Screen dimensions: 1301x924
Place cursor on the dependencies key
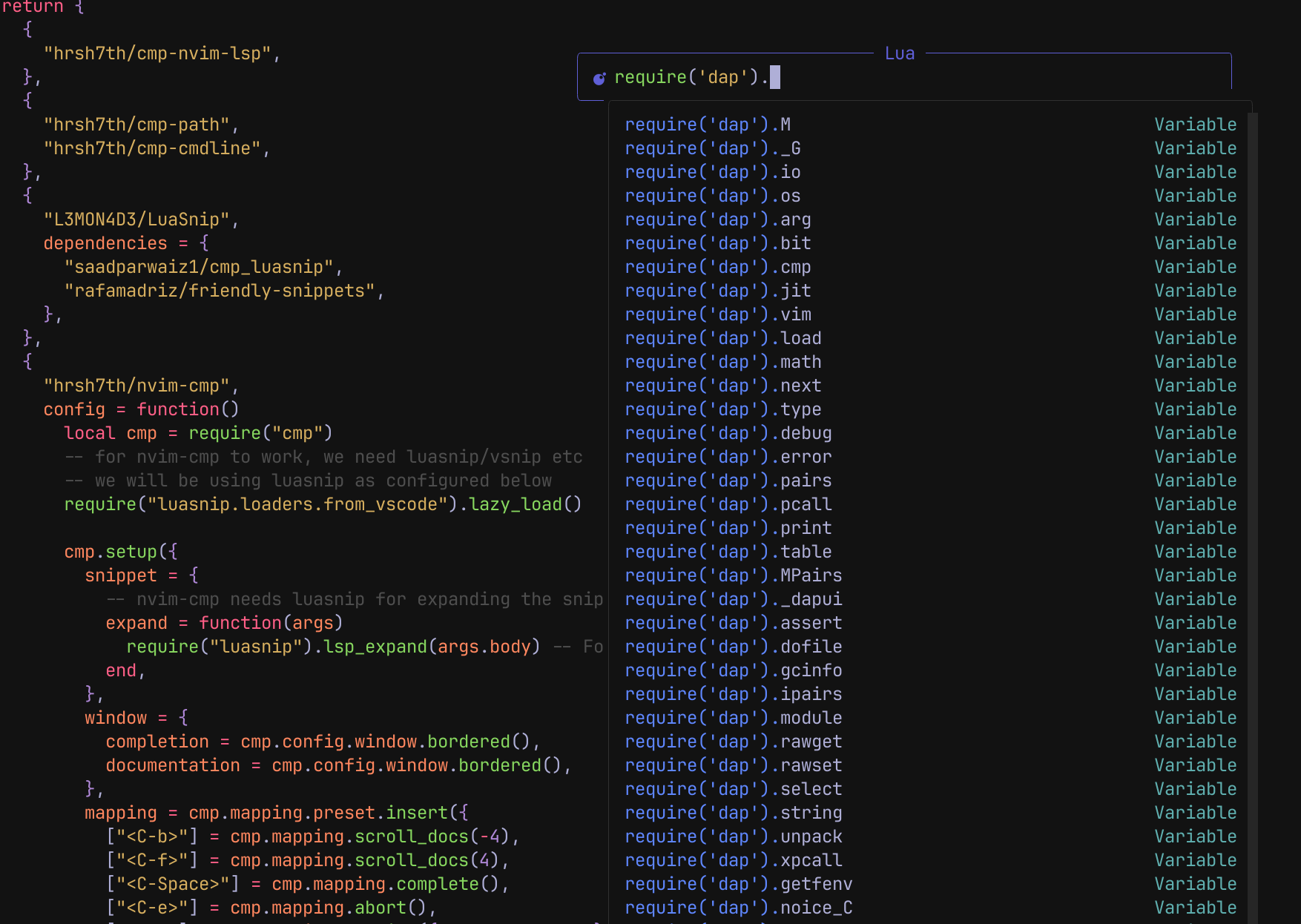(x=105, y=243)
